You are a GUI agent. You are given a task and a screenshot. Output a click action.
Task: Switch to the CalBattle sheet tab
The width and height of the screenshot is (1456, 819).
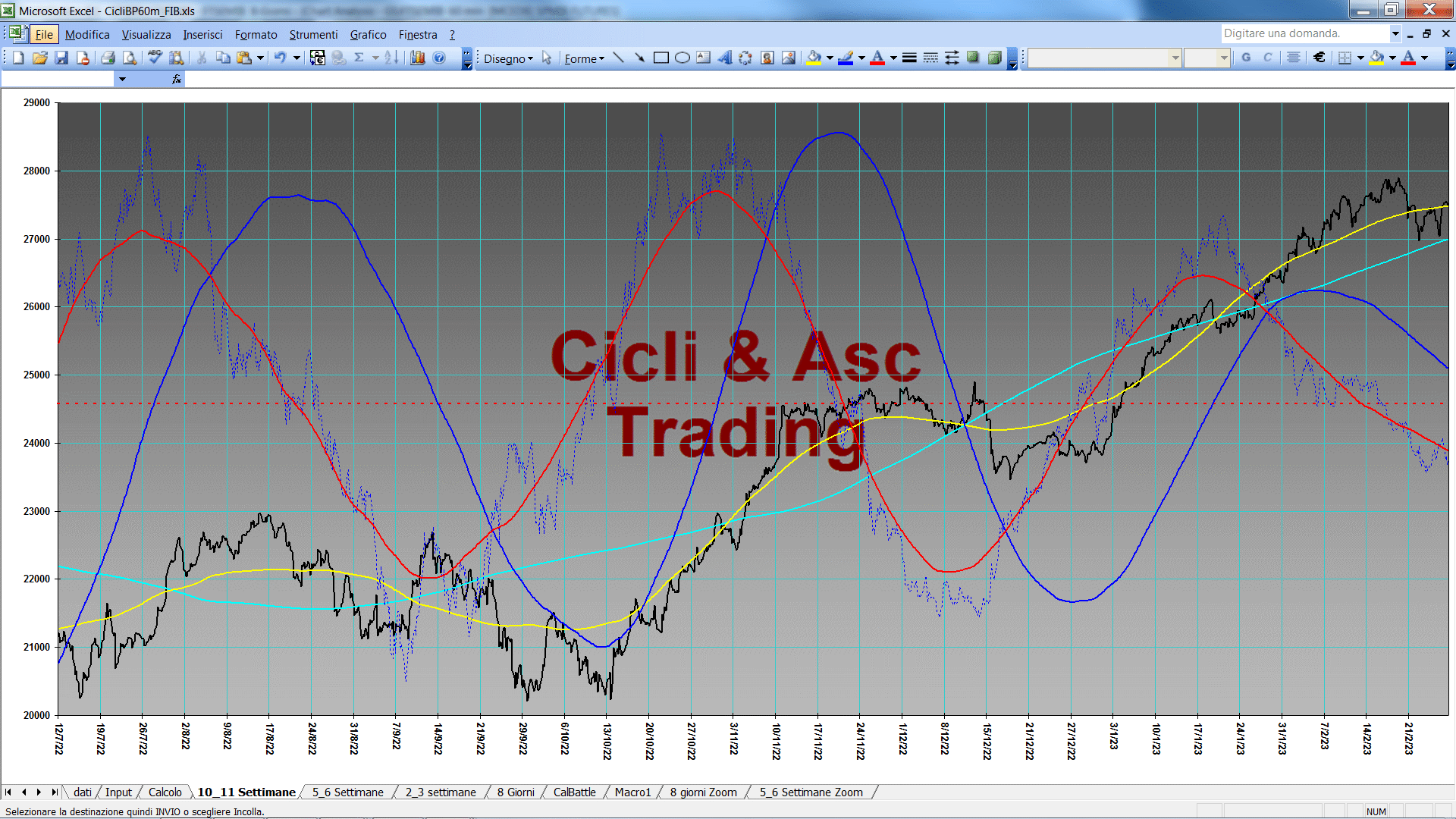pyautogui.click(x=574, y=792)
